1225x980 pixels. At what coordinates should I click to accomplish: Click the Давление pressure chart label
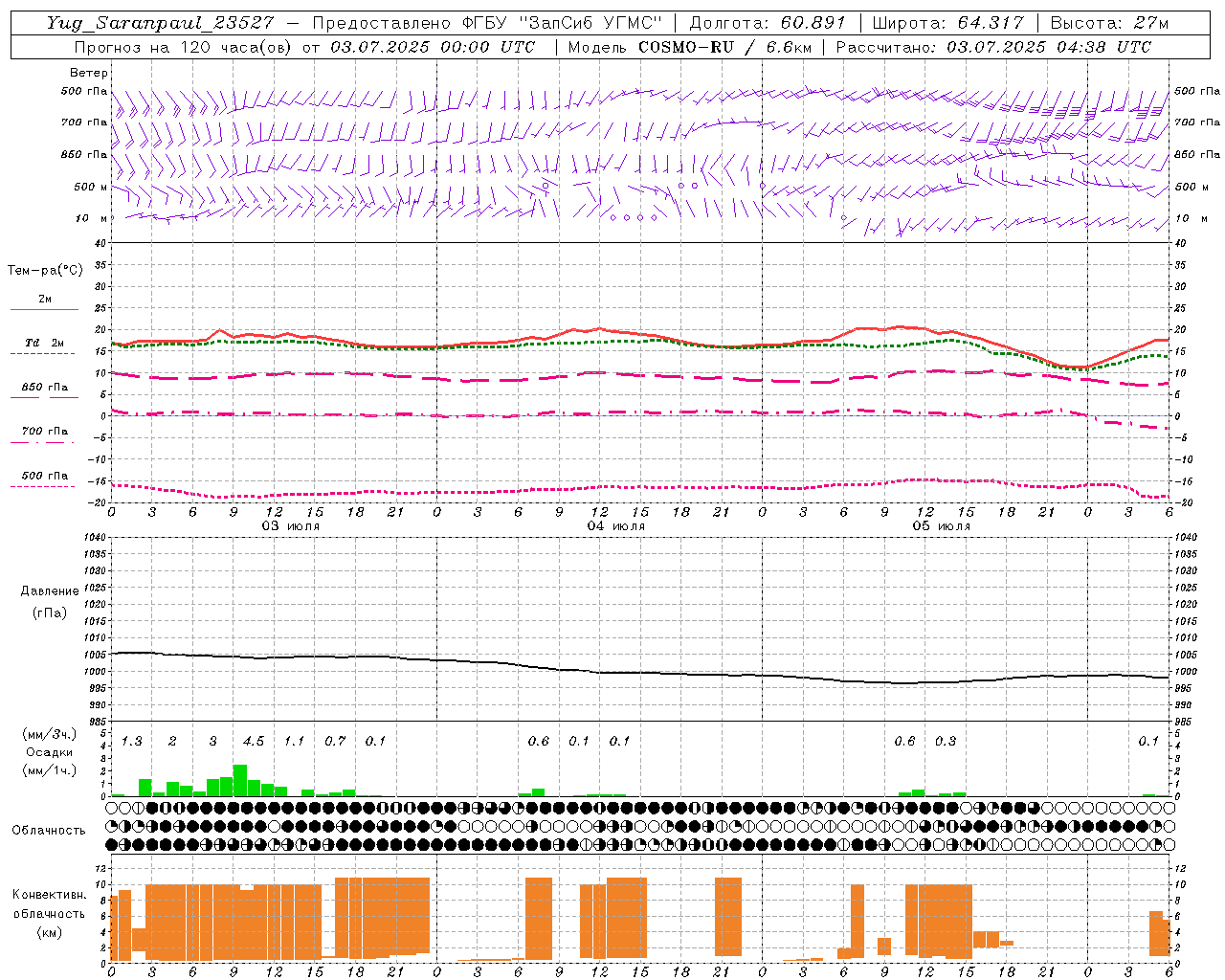click(x=50, y=591)
